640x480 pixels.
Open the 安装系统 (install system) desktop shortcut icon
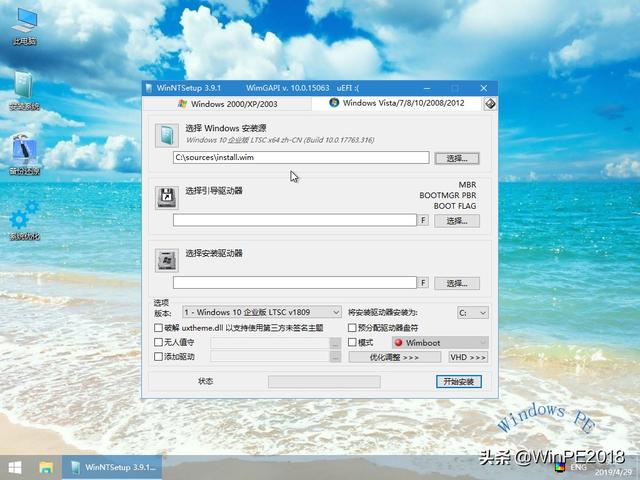(x=24, y=90)
